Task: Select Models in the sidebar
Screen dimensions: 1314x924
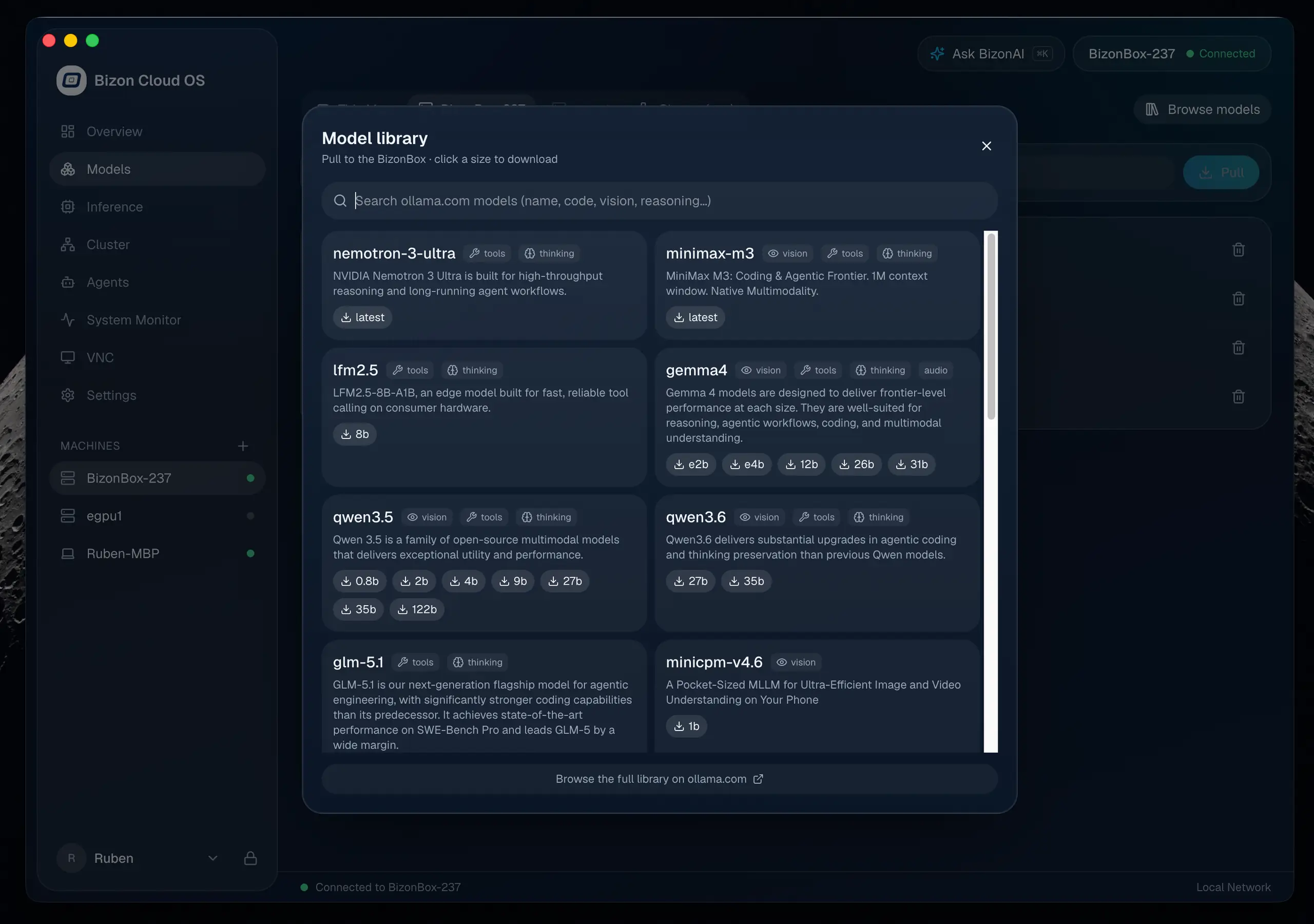Action: point(157,169)
